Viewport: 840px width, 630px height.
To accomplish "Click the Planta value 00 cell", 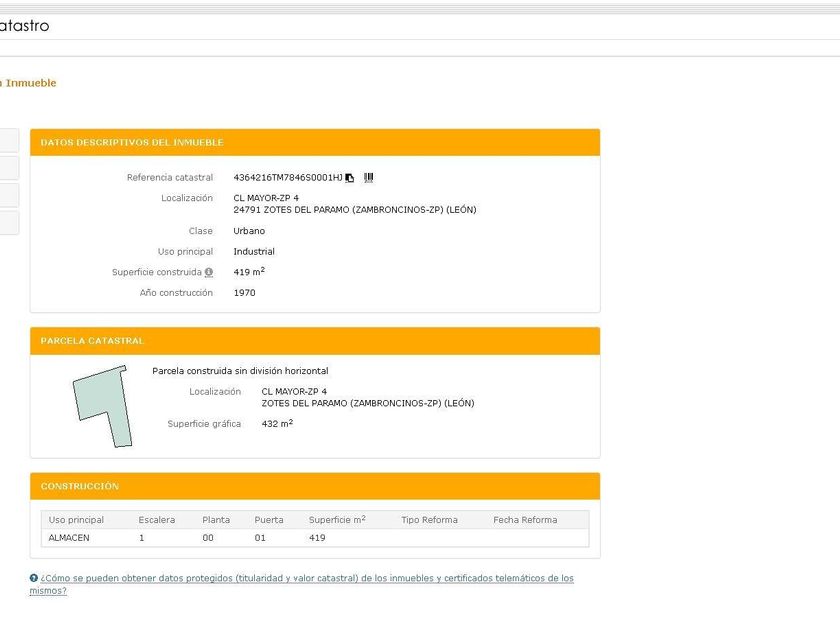I will (x=208, y=538).
